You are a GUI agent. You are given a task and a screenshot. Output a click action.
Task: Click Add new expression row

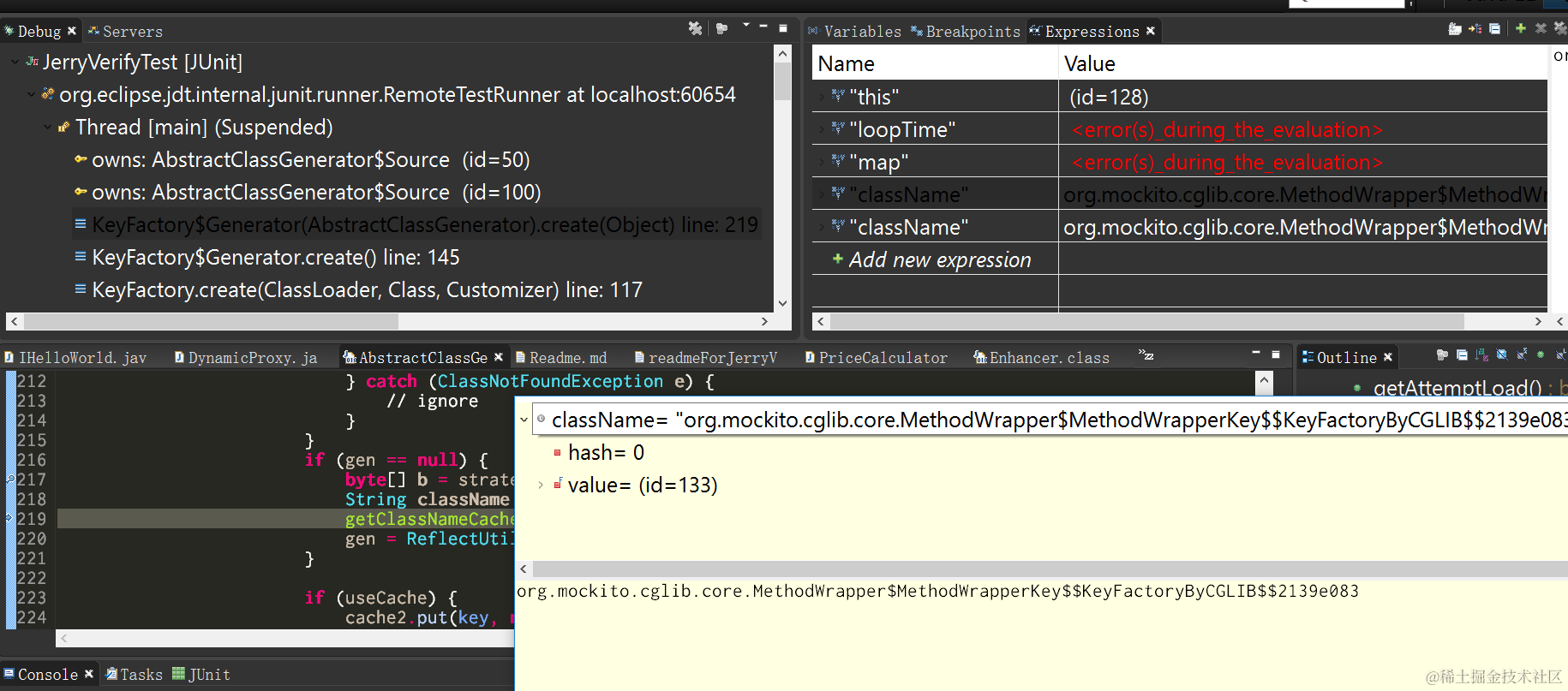point(940,259)
